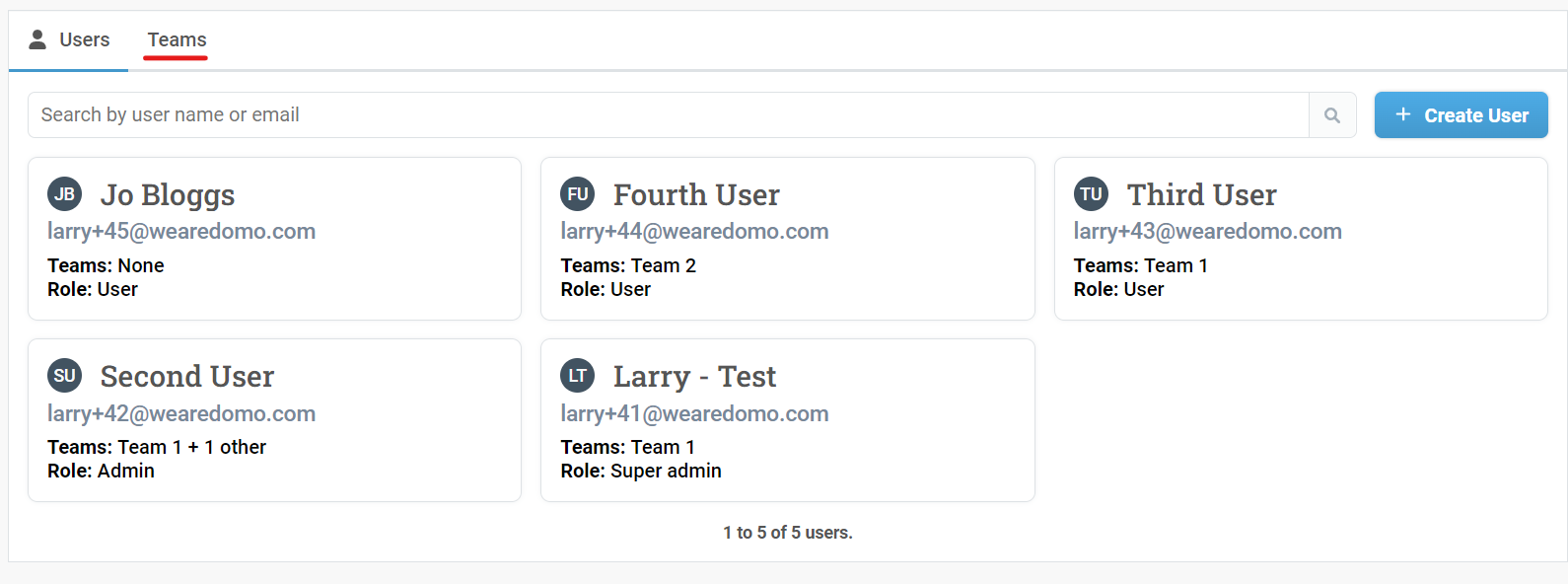This screenshot has width=1568, height=584.
Task: Click the FU avatar for Fourth User
Action: tap(578, 194)
